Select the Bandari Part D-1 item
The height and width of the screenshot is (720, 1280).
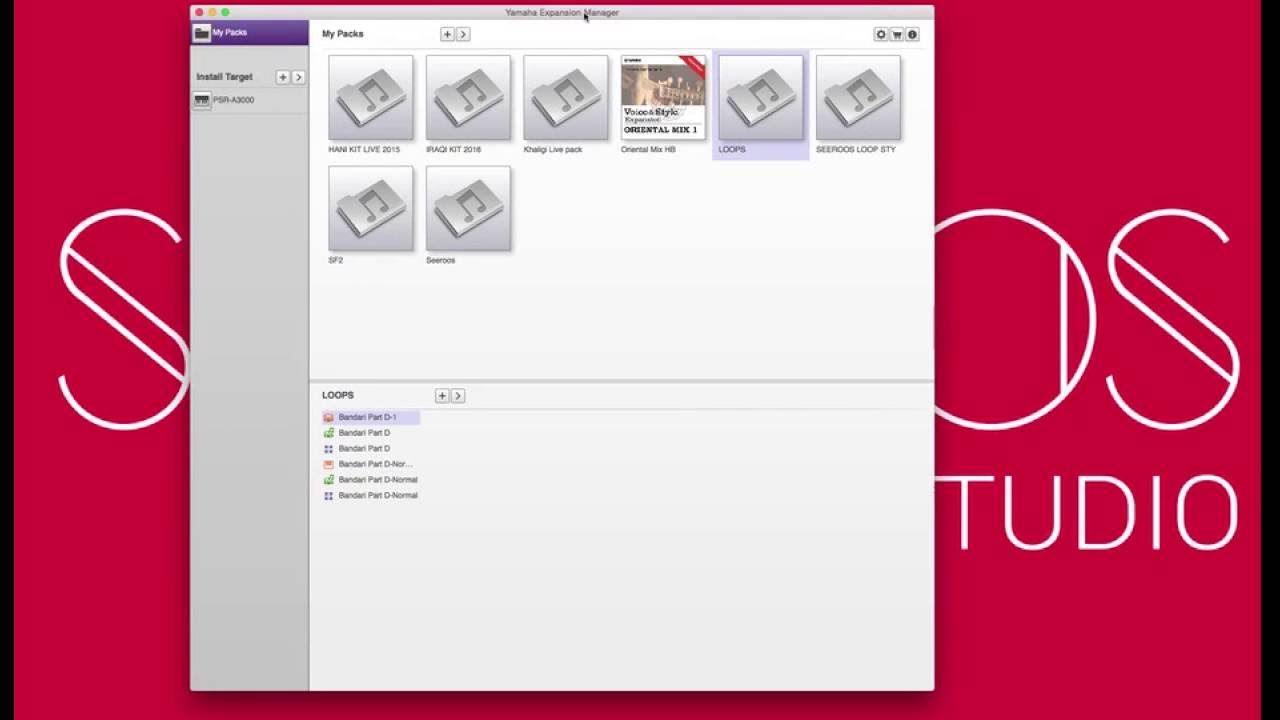[371, 417]
